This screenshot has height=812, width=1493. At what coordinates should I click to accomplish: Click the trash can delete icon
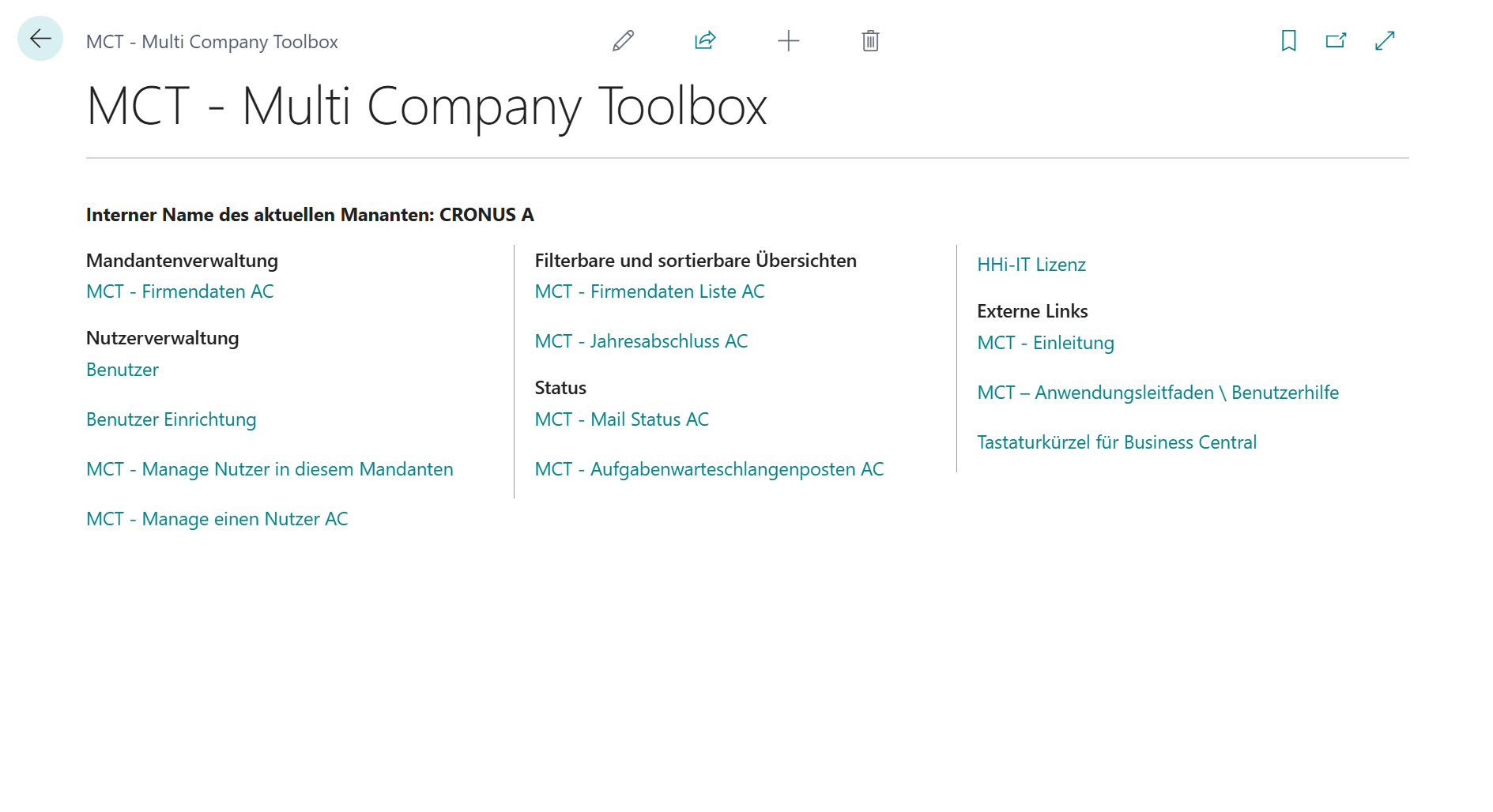(870, 40)
